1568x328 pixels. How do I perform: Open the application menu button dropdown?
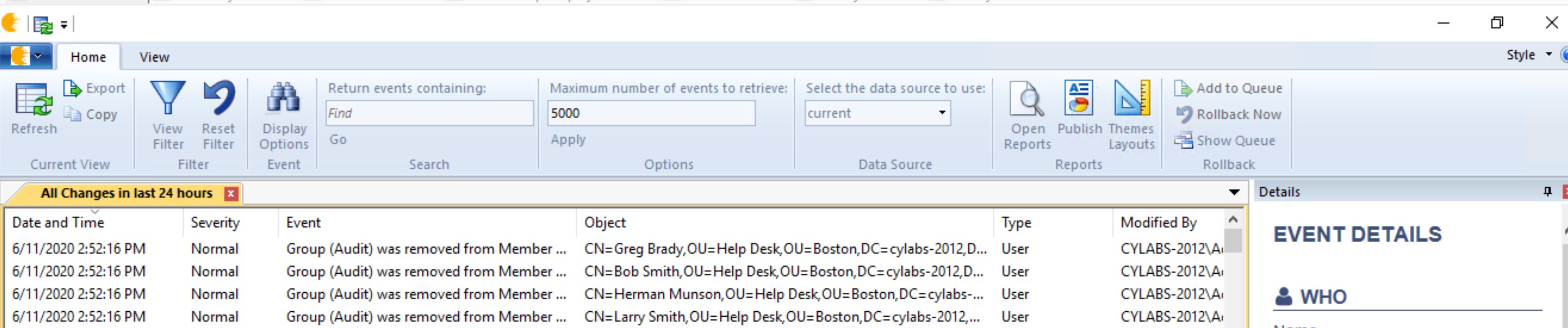tap(26, 56)
